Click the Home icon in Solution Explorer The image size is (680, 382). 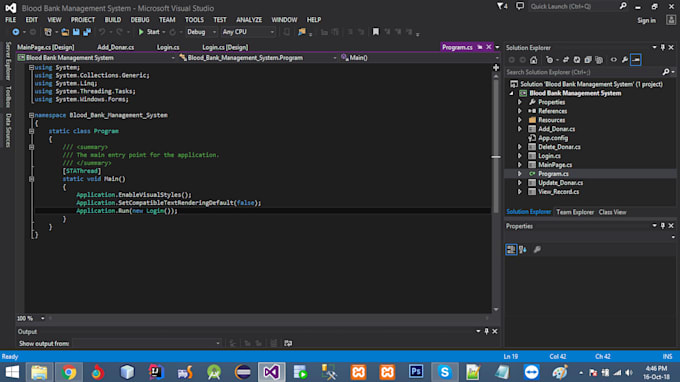tap(533, 60)
